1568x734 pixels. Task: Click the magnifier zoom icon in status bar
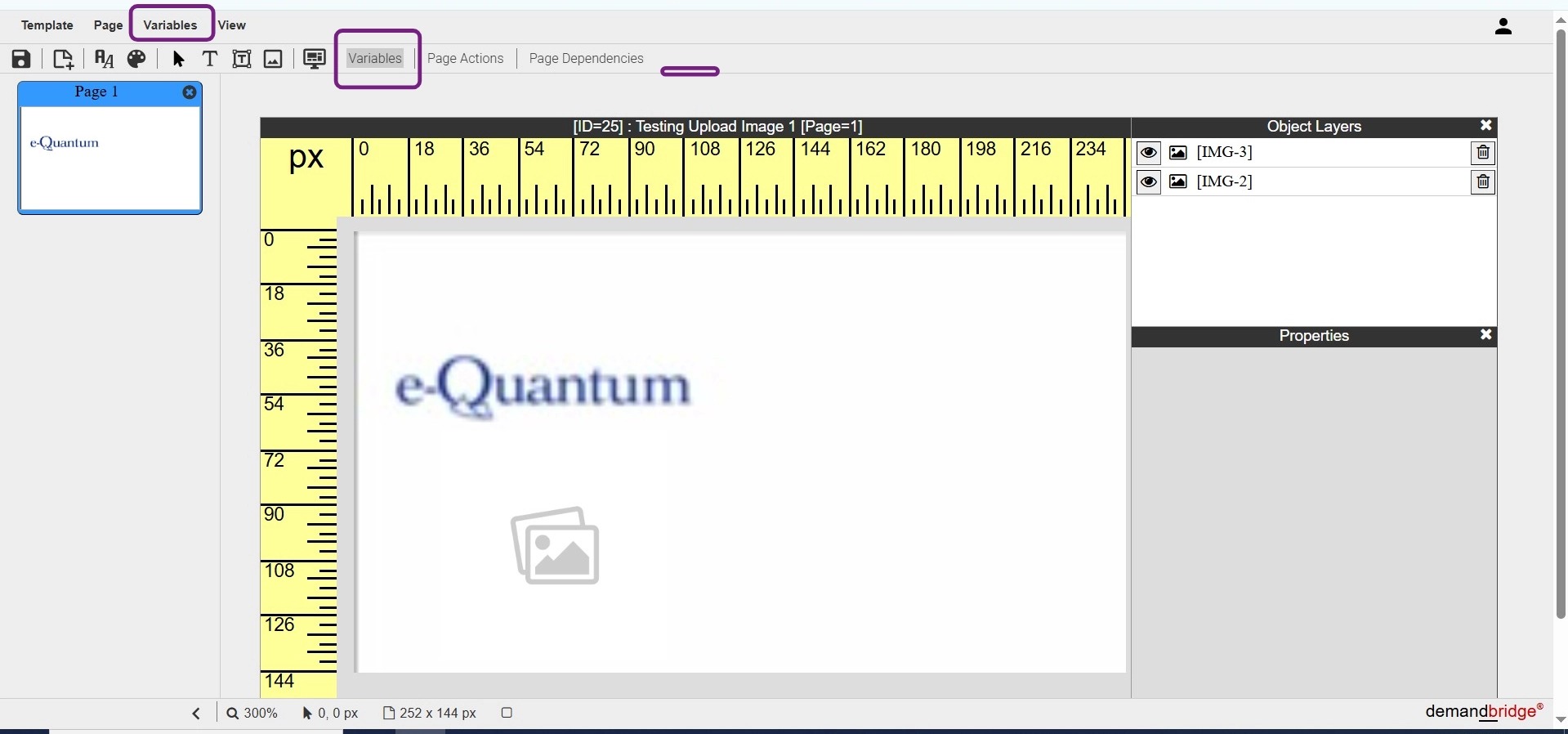233,714
